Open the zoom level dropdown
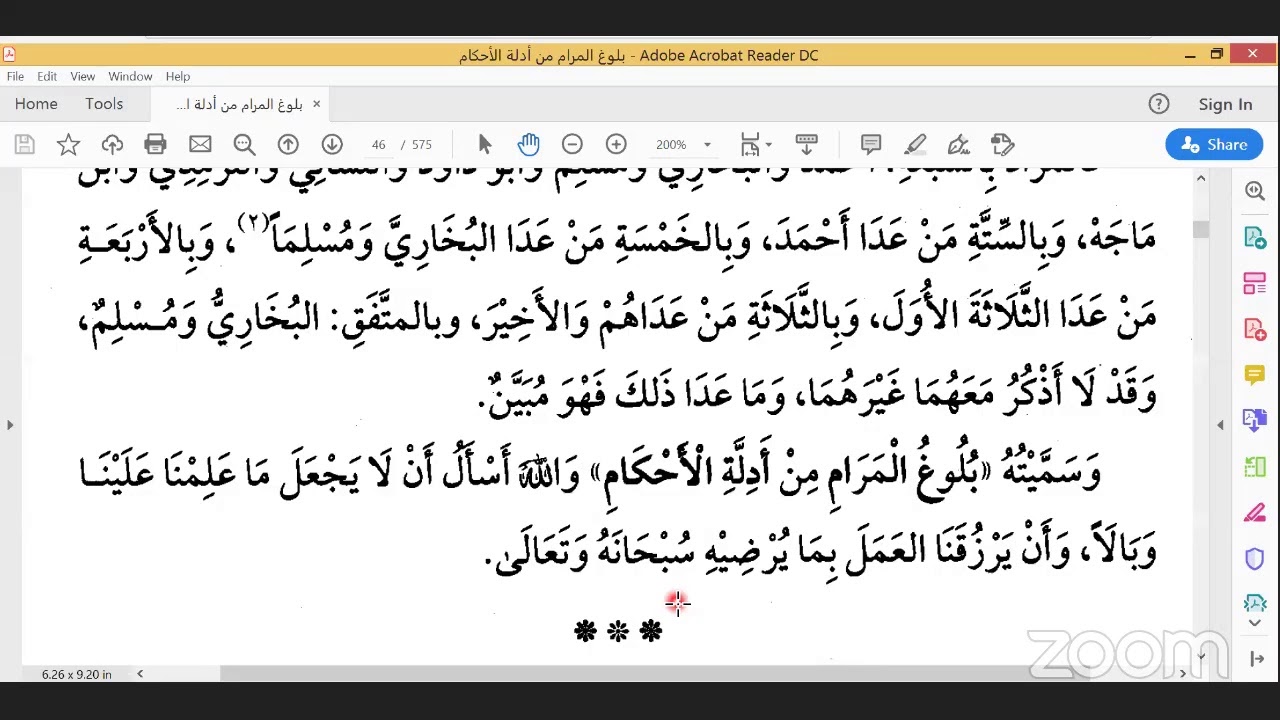 [707, 145]
